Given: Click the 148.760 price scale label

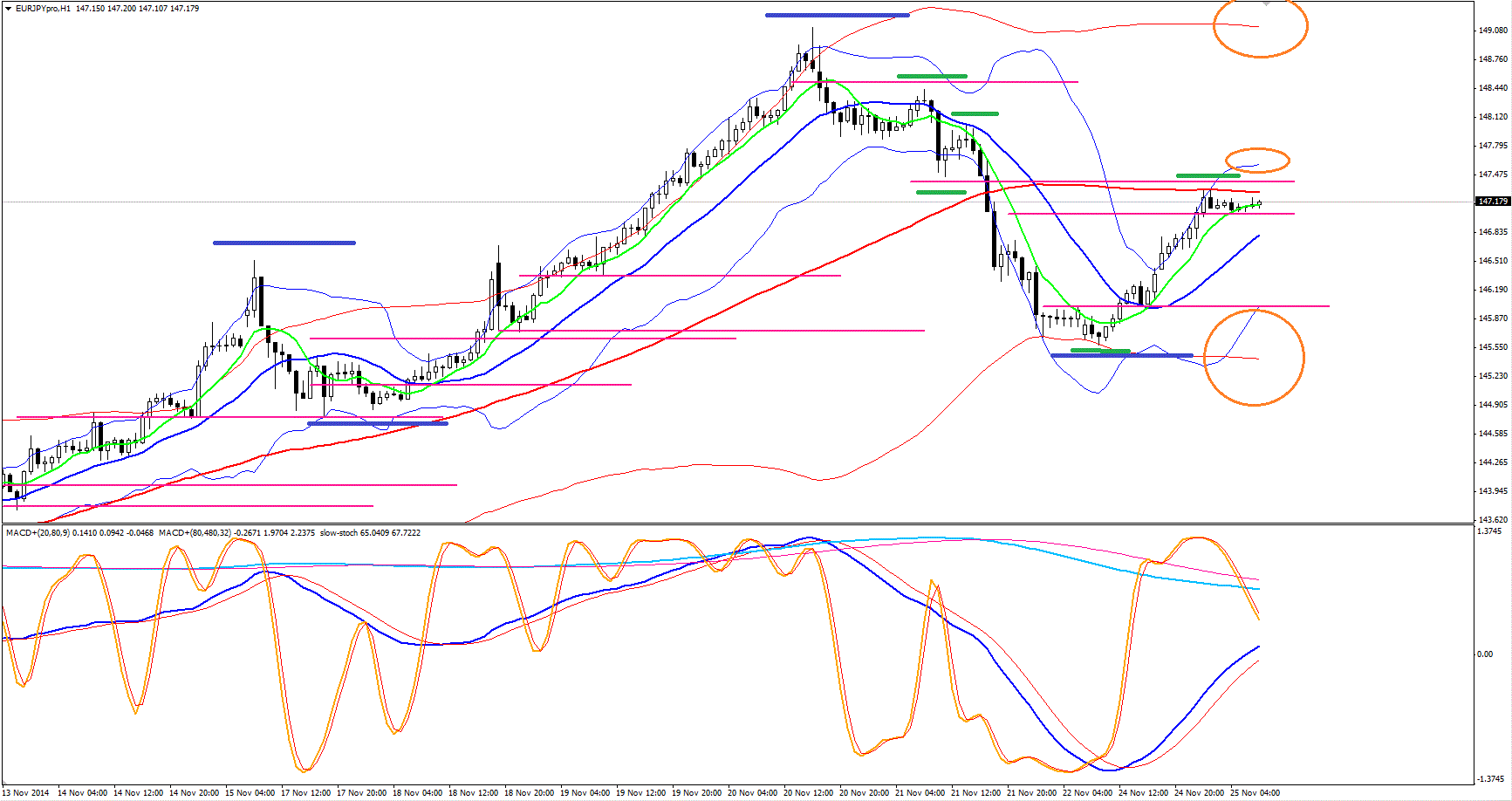Looking at the screenshot, I should (x=1493, y=59).
